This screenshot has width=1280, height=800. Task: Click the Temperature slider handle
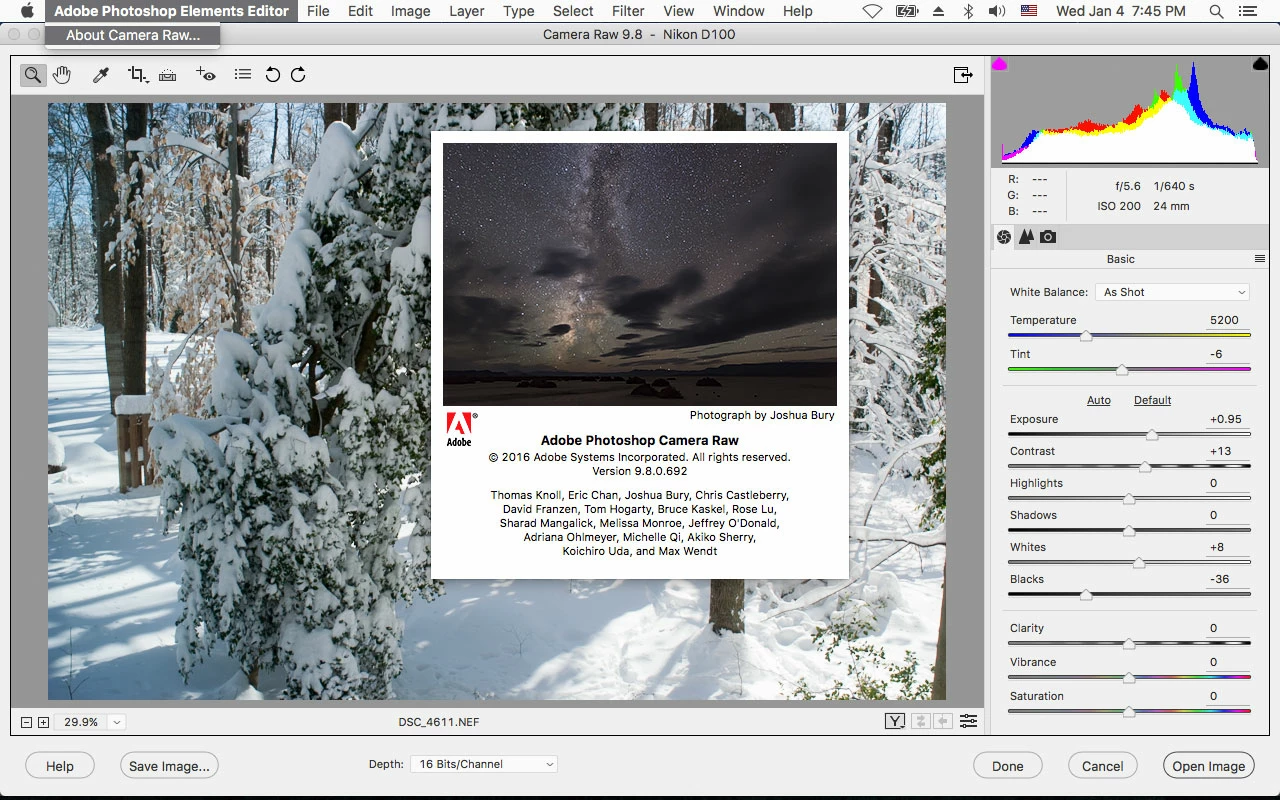click(x=1086, y=336)
